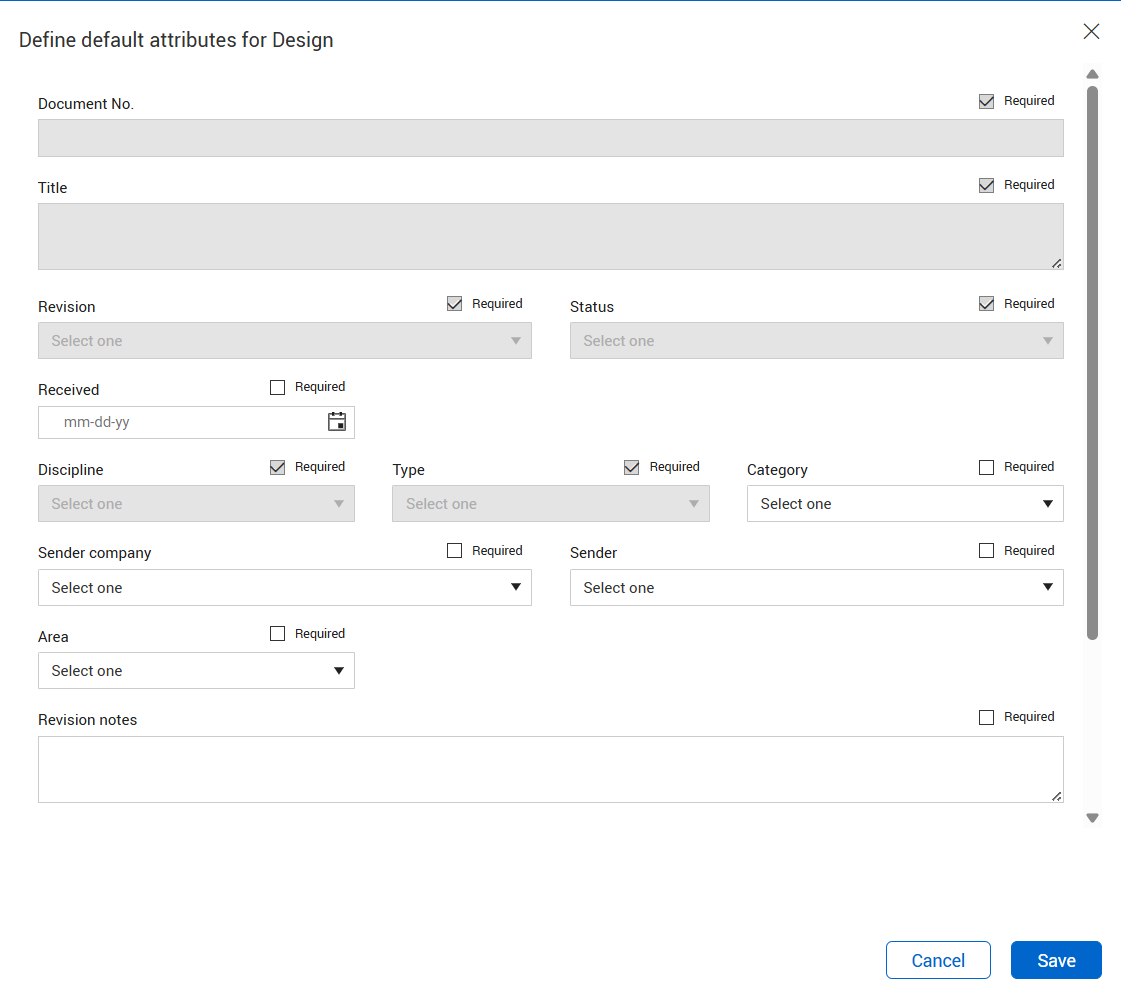Click the vertical scrollbar thumb

coord(1092,360)
